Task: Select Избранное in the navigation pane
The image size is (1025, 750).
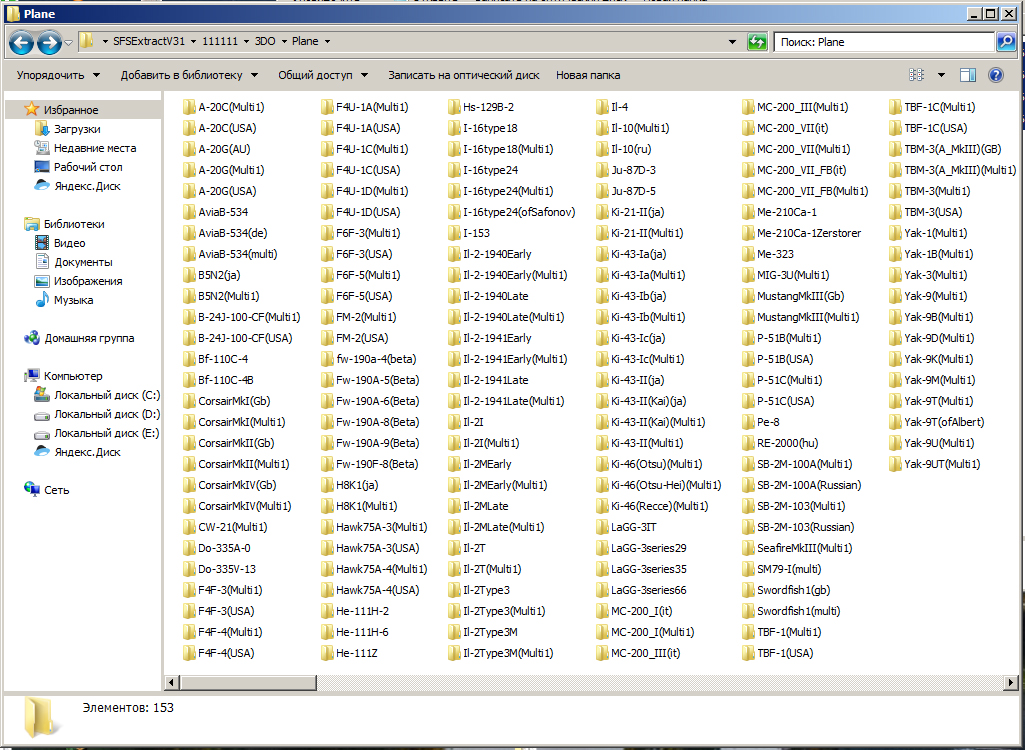Action: click(71, 110)
